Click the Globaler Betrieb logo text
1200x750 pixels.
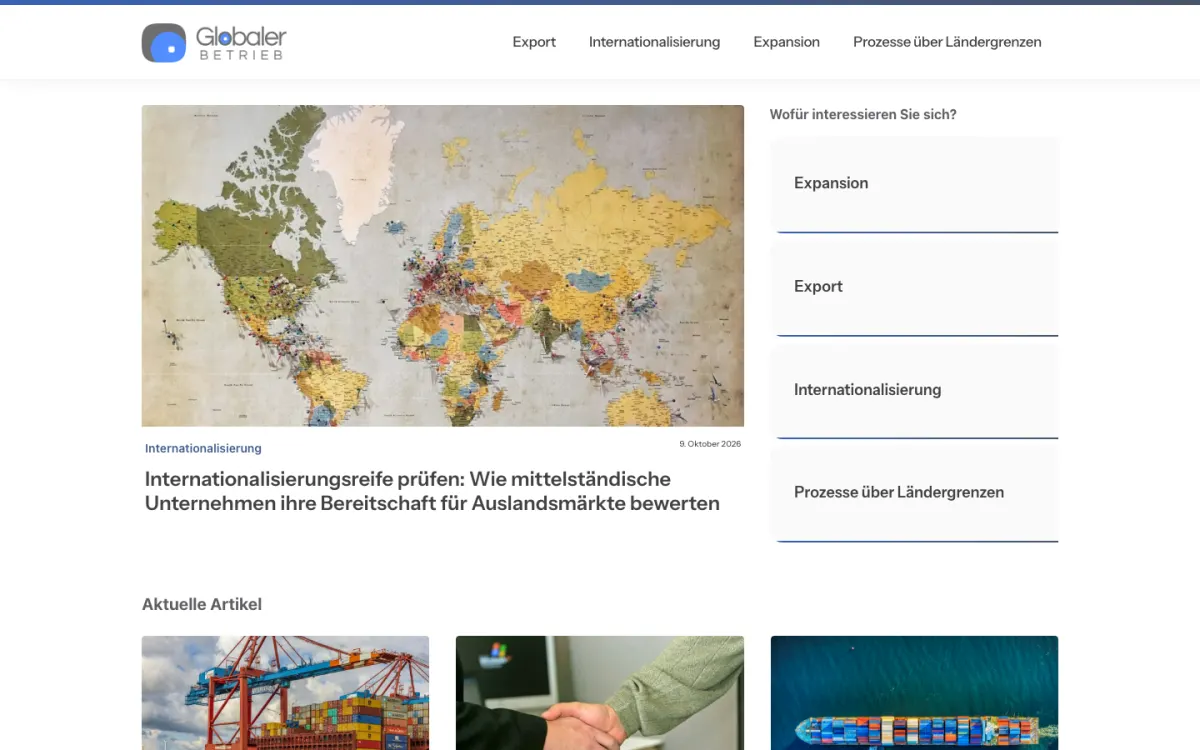241,43
